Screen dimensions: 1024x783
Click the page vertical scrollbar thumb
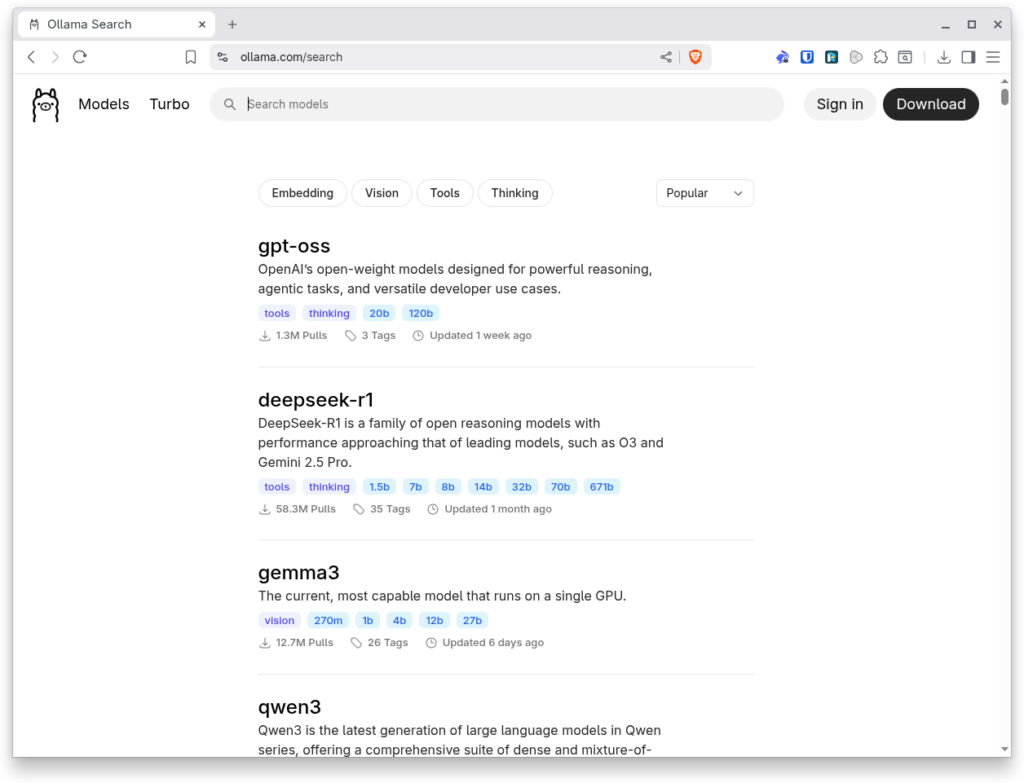[1004, 96]
